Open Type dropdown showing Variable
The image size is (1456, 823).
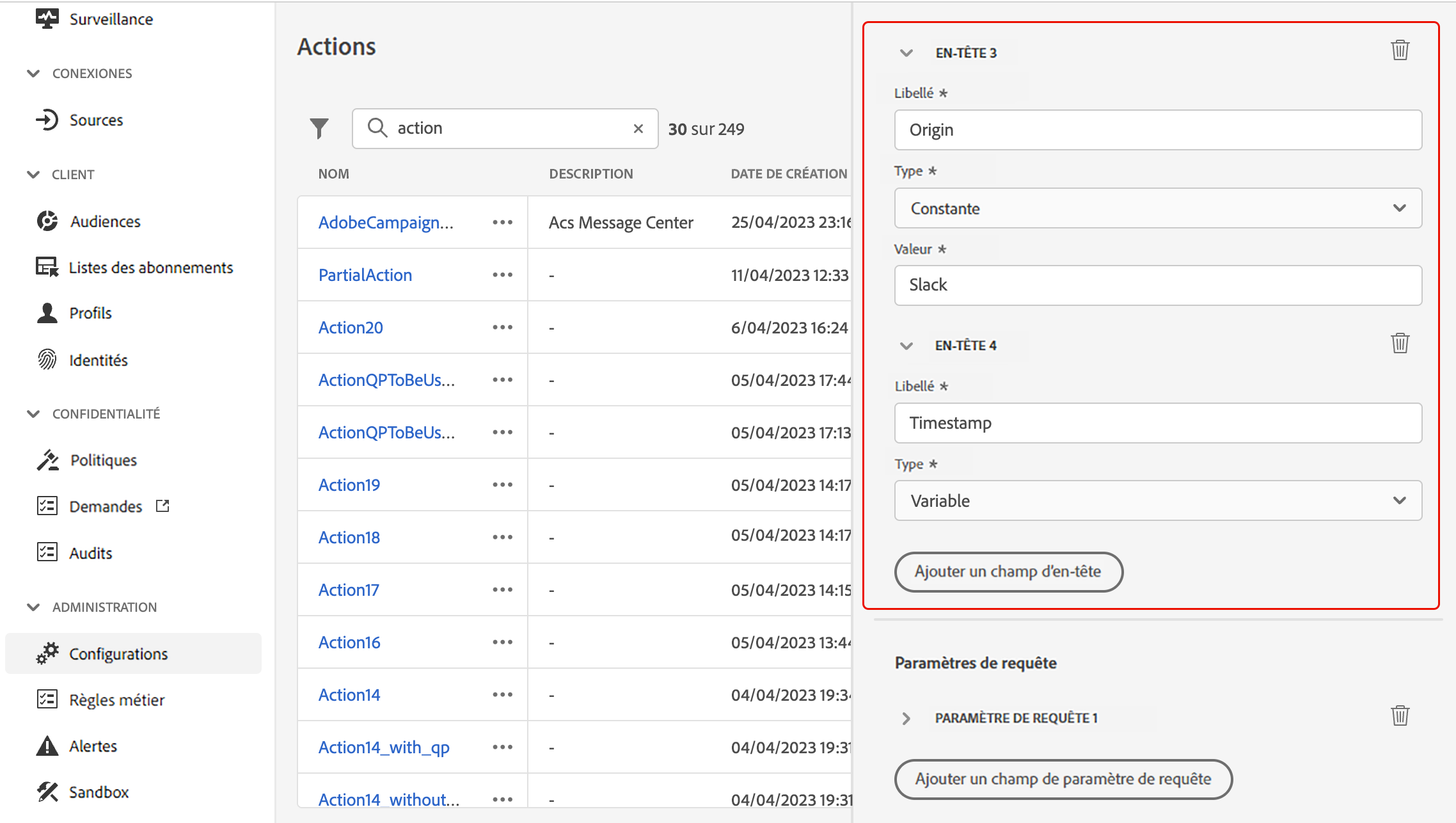(x=1157, y=501)
